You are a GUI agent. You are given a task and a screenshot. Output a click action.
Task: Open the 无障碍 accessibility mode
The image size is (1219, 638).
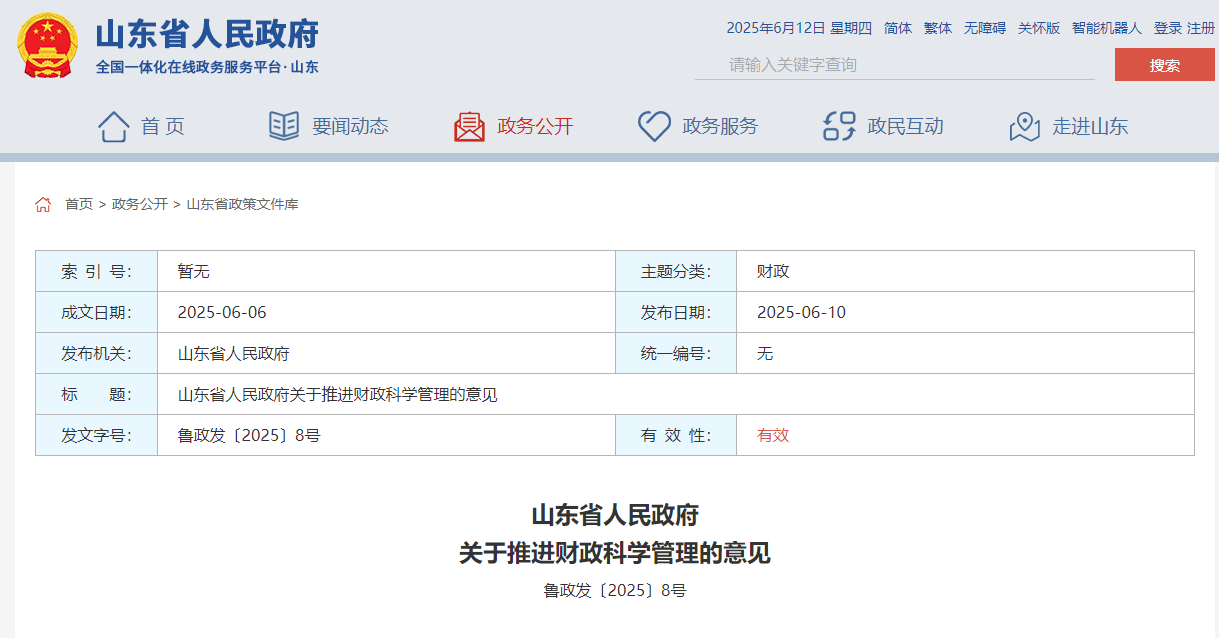(985, 28)
